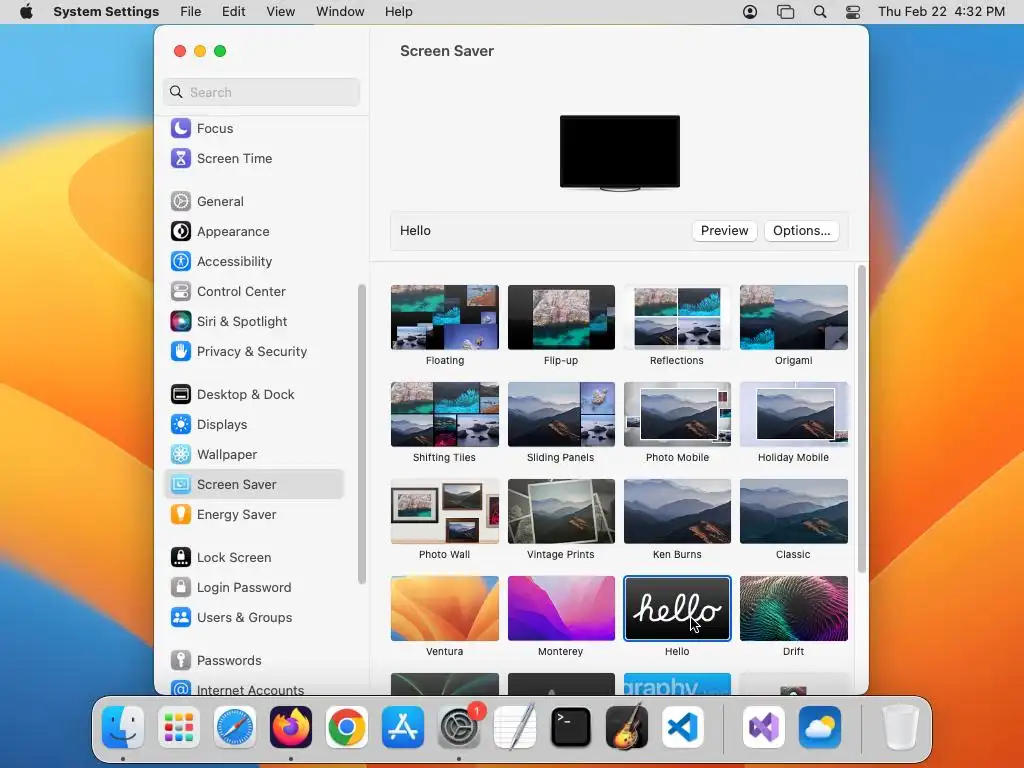Click the Options... button

[x=801, y=231]
